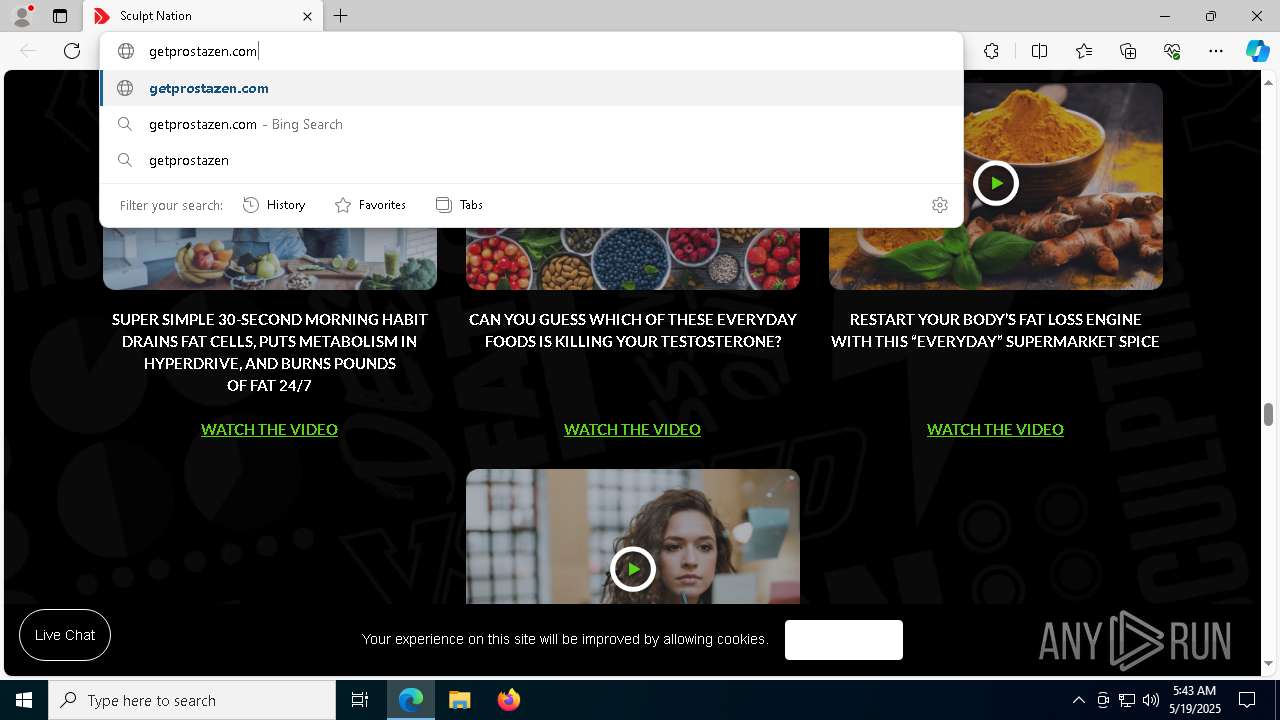Open Edge Settings and more menu
Screen dimensions: 1280x720
[x=1216, y=51]
